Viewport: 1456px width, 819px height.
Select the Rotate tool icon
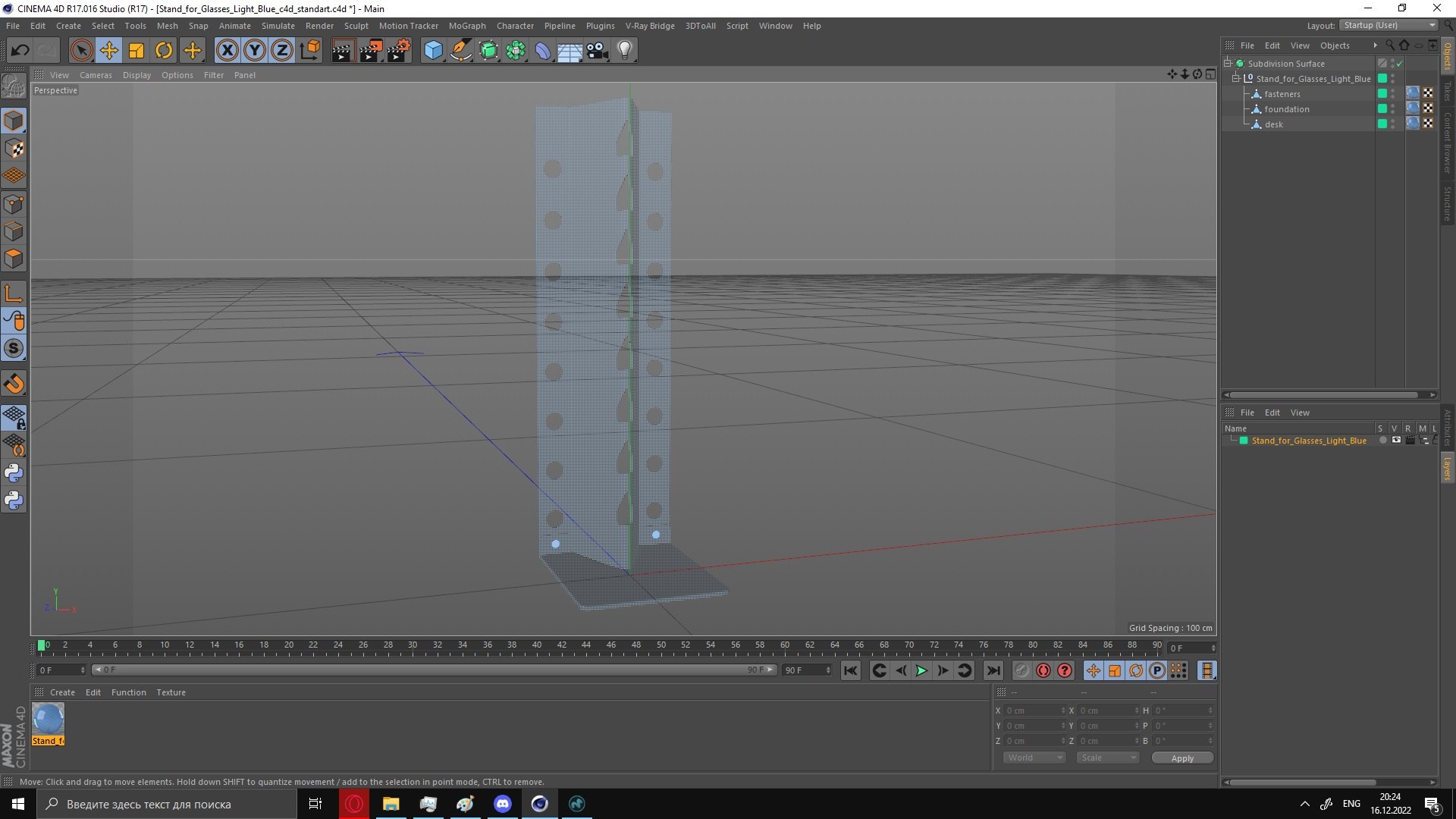pos(164,51)
